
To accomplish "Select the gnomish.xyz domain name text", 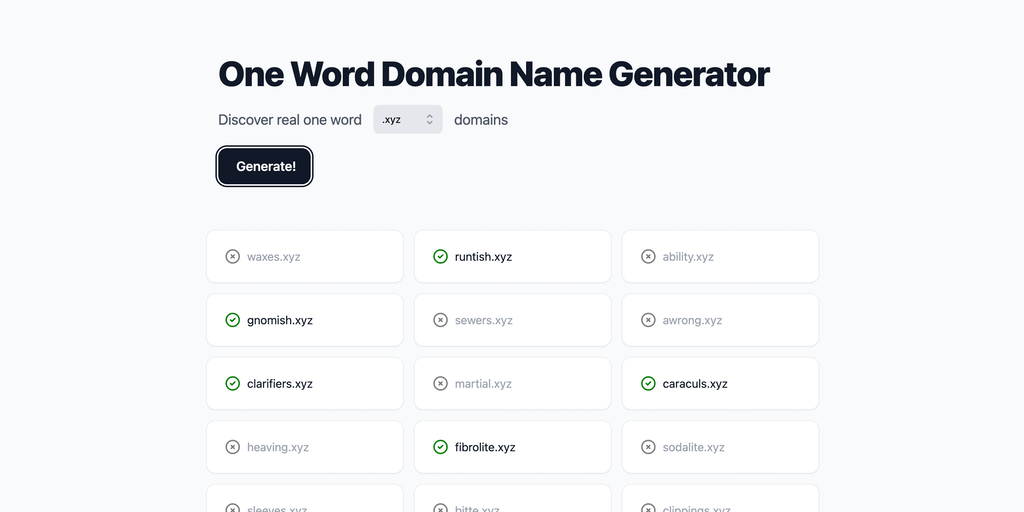I will click(x=280, y=321).
